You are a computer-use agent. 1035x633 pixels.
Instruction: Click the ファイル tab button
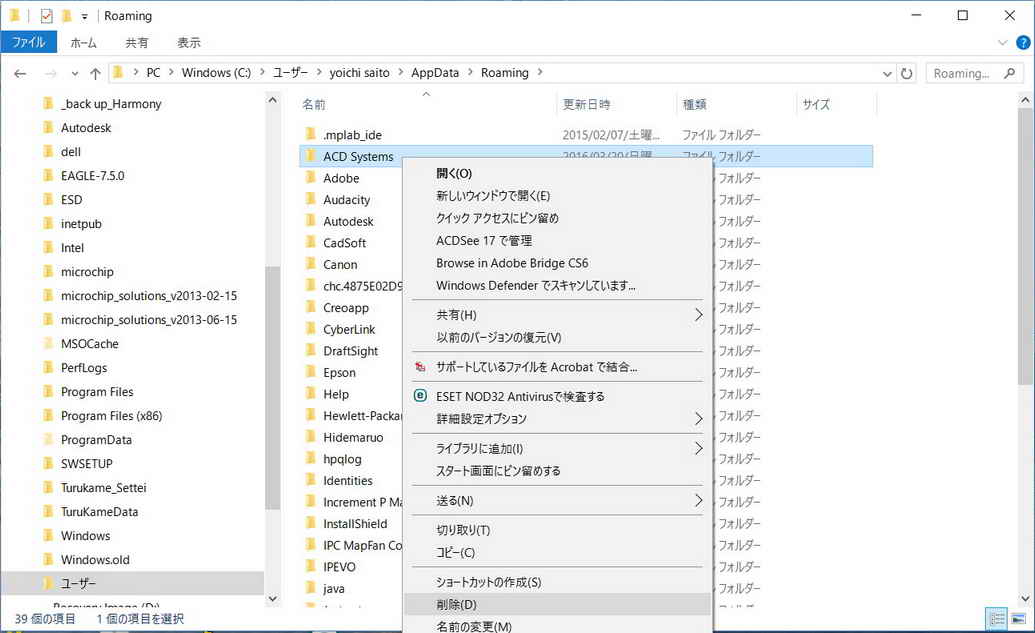pos(28,43)
